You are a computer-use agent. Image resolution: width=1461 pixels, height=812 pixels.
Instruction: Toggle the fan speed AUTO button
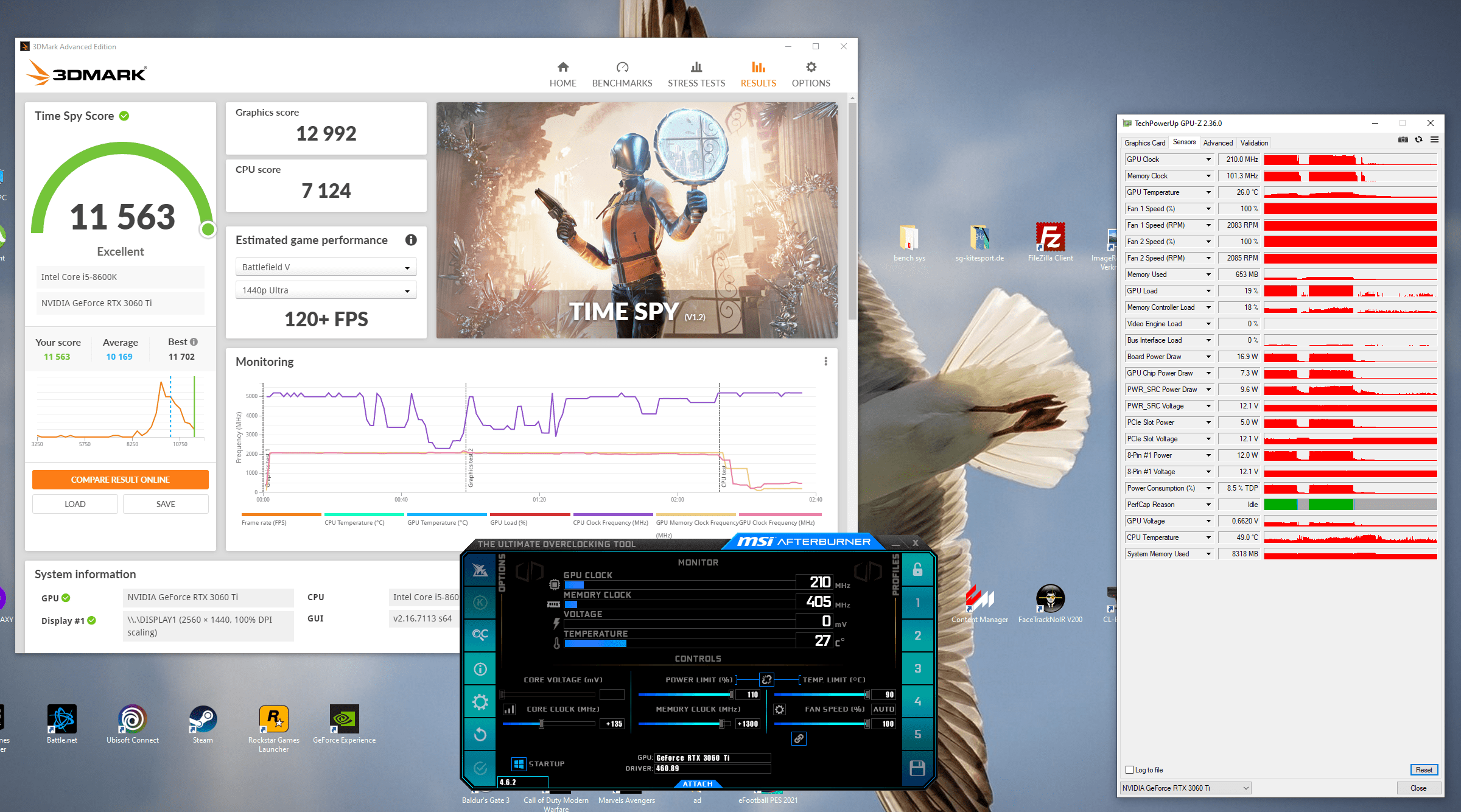[883, 709]
